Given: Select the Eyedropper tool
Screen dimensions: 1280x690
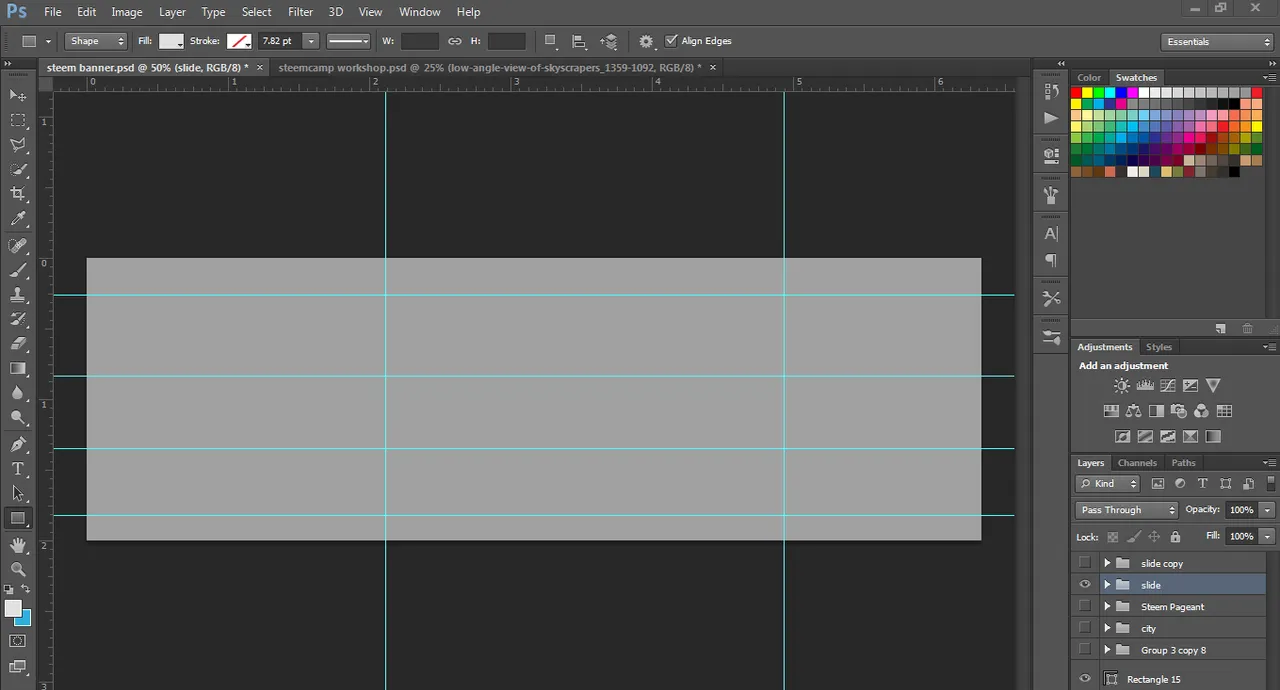Looking at the screenshot, I should click(18, 219).
